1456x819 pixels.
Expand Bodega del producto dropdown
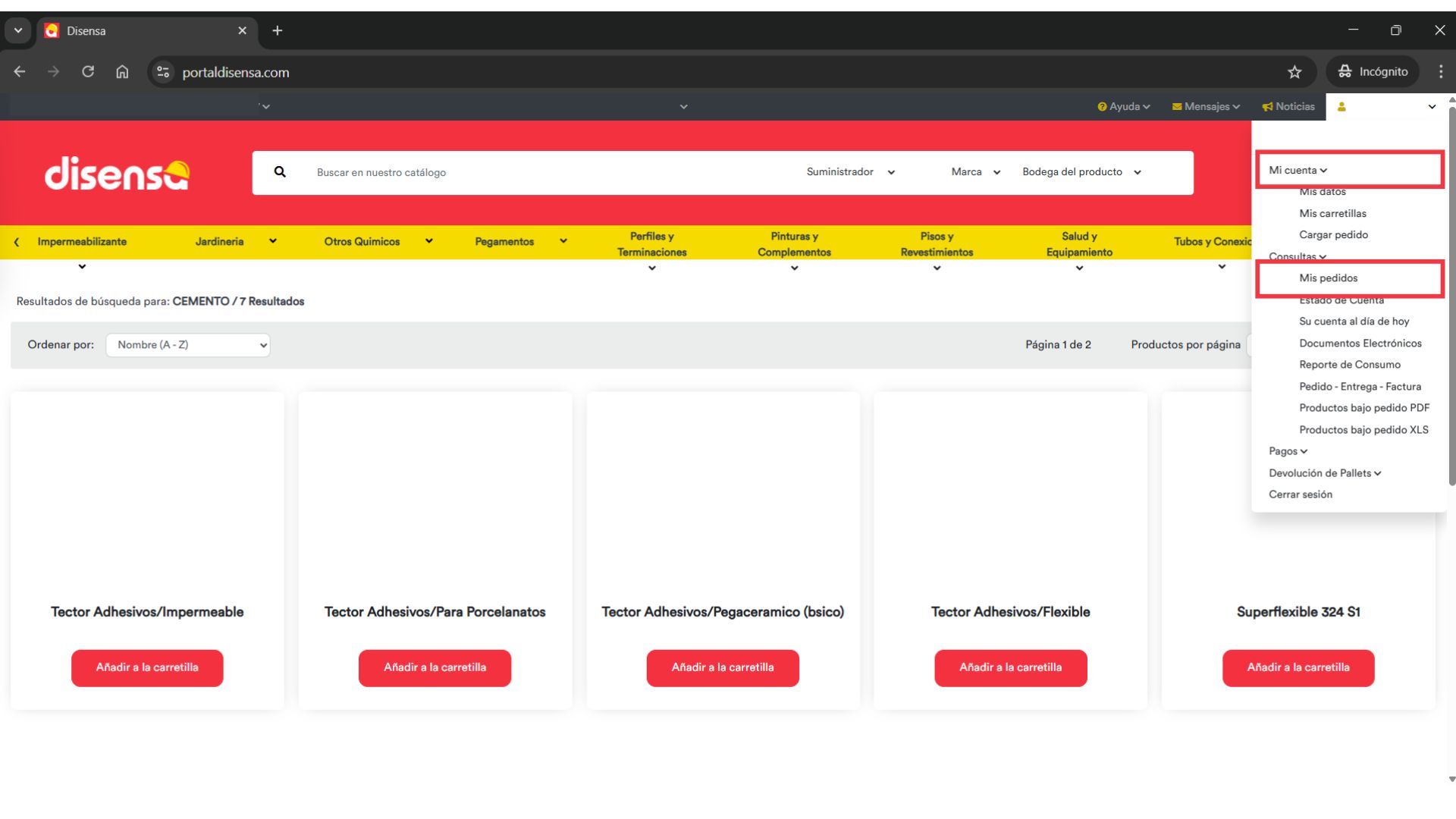coord(1081,172)
